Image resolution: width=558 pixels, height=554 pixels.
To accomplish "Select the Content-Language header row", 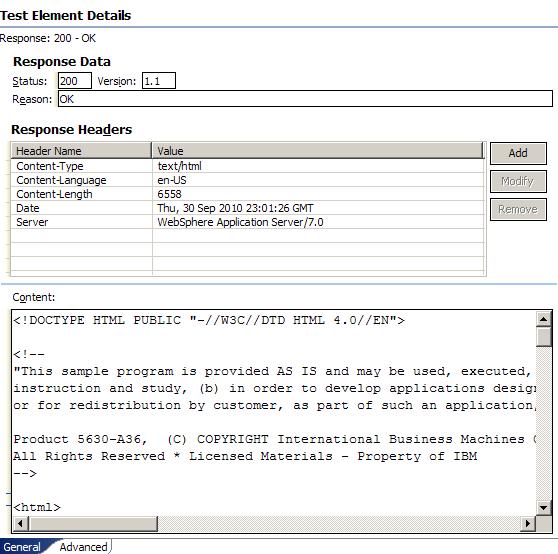I will [247, 180].
